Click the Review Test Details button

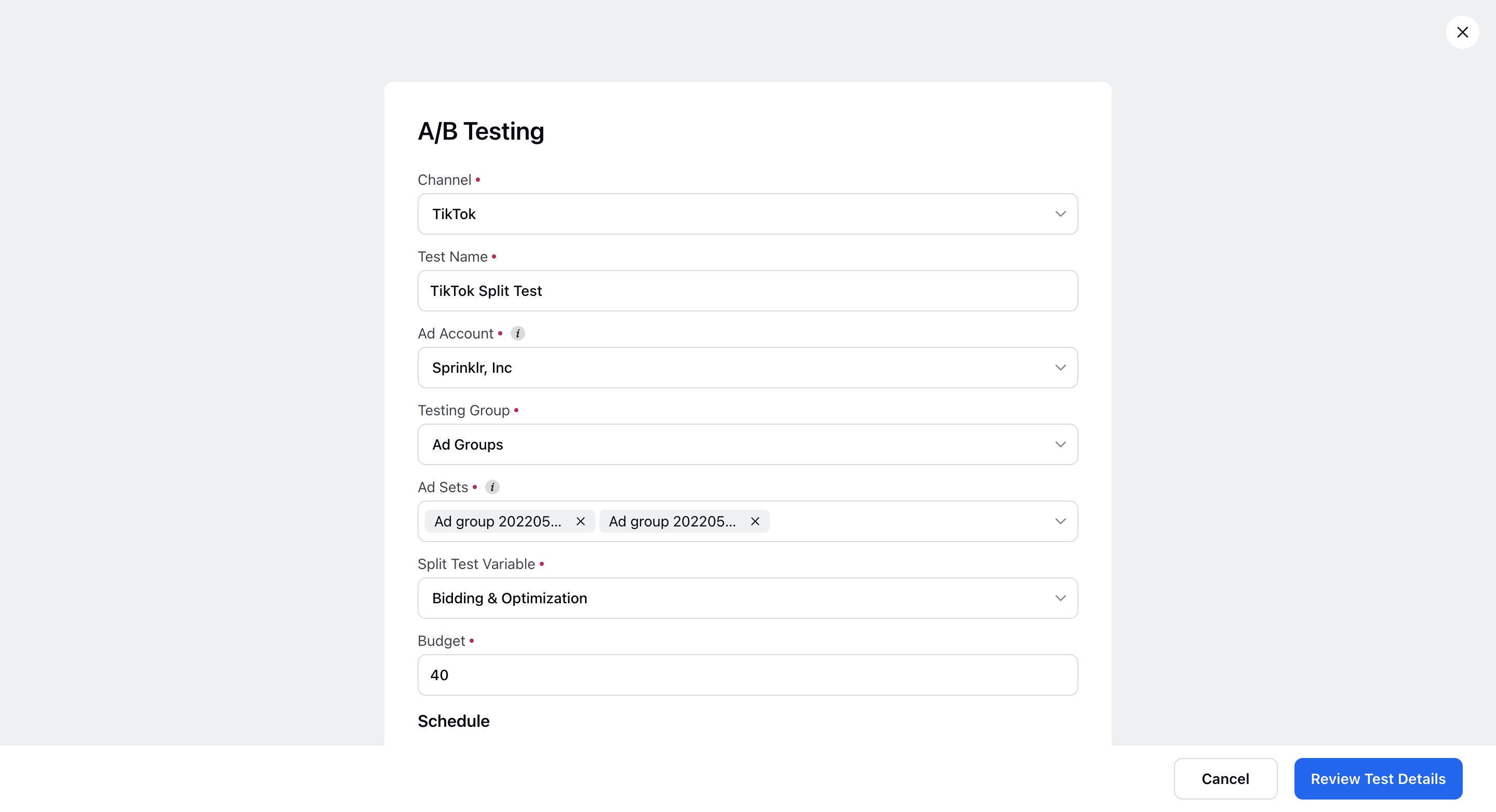tap(1378, 779)
